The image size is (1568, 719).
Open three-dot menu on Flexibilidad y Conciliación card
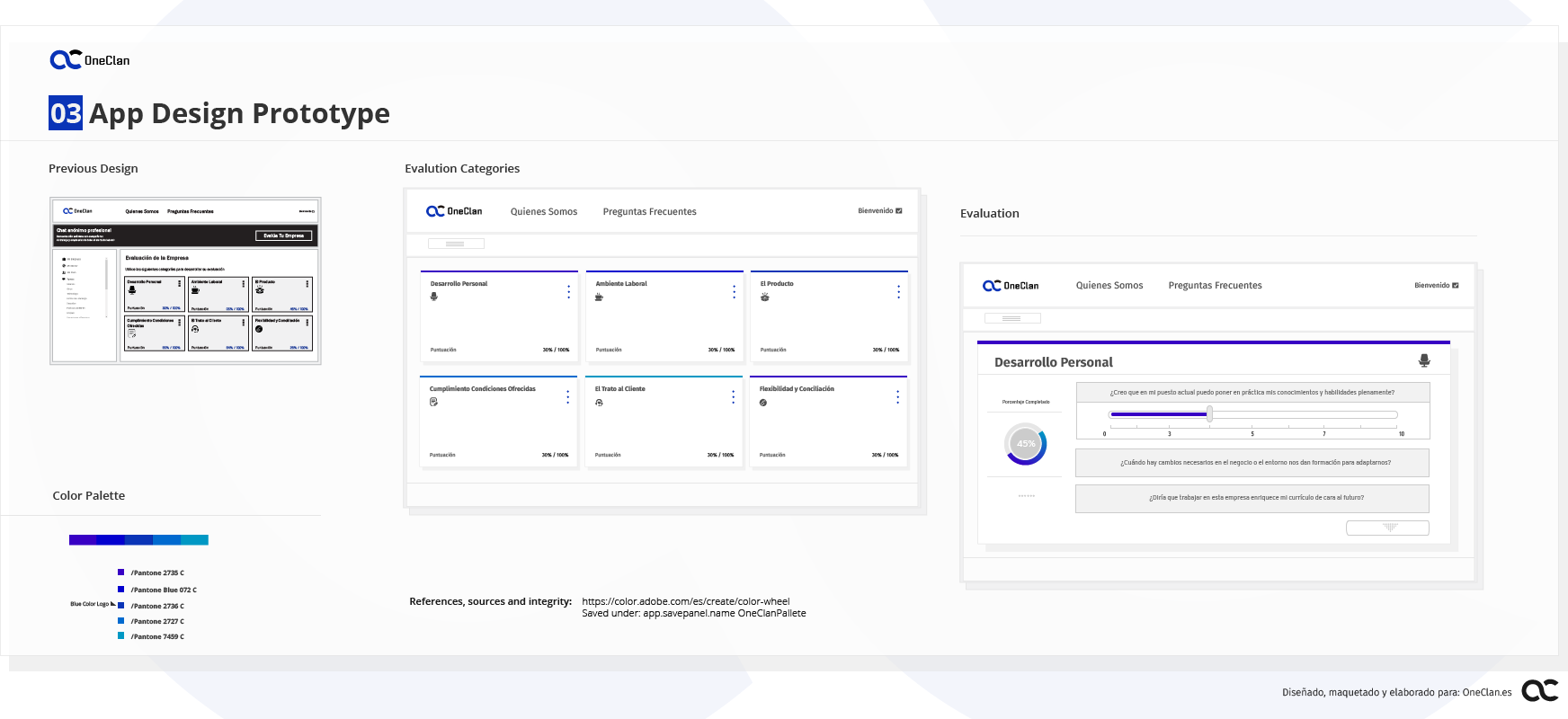[897, 397]
